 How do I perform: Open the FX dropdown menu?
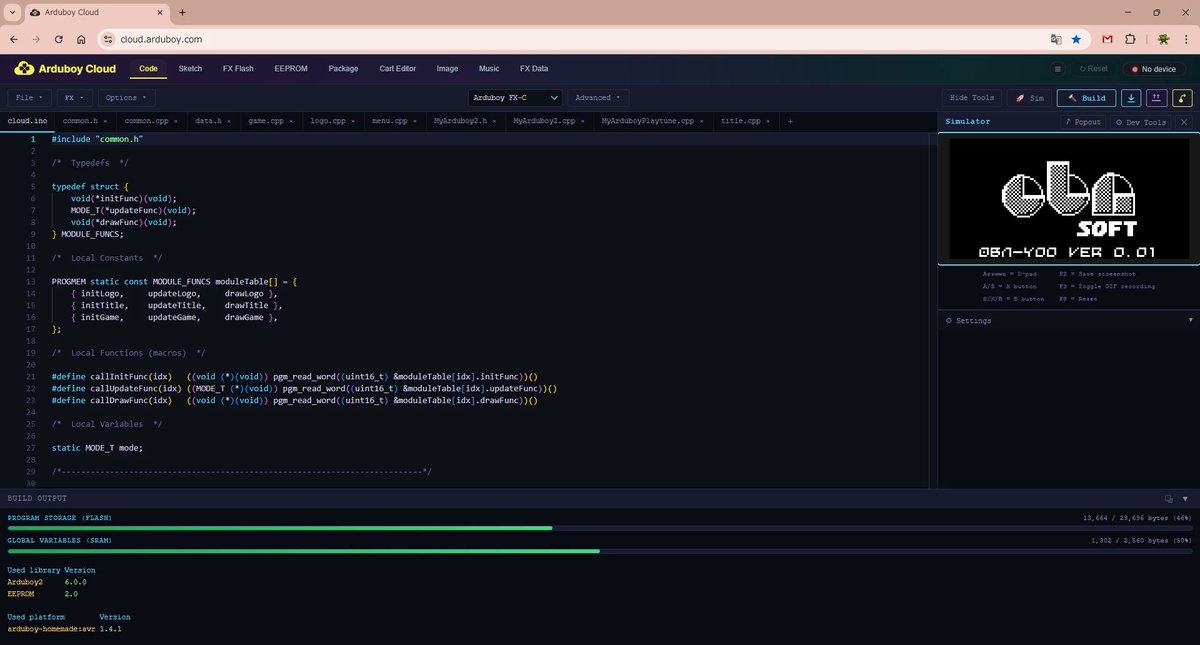[x=75, y=98]
